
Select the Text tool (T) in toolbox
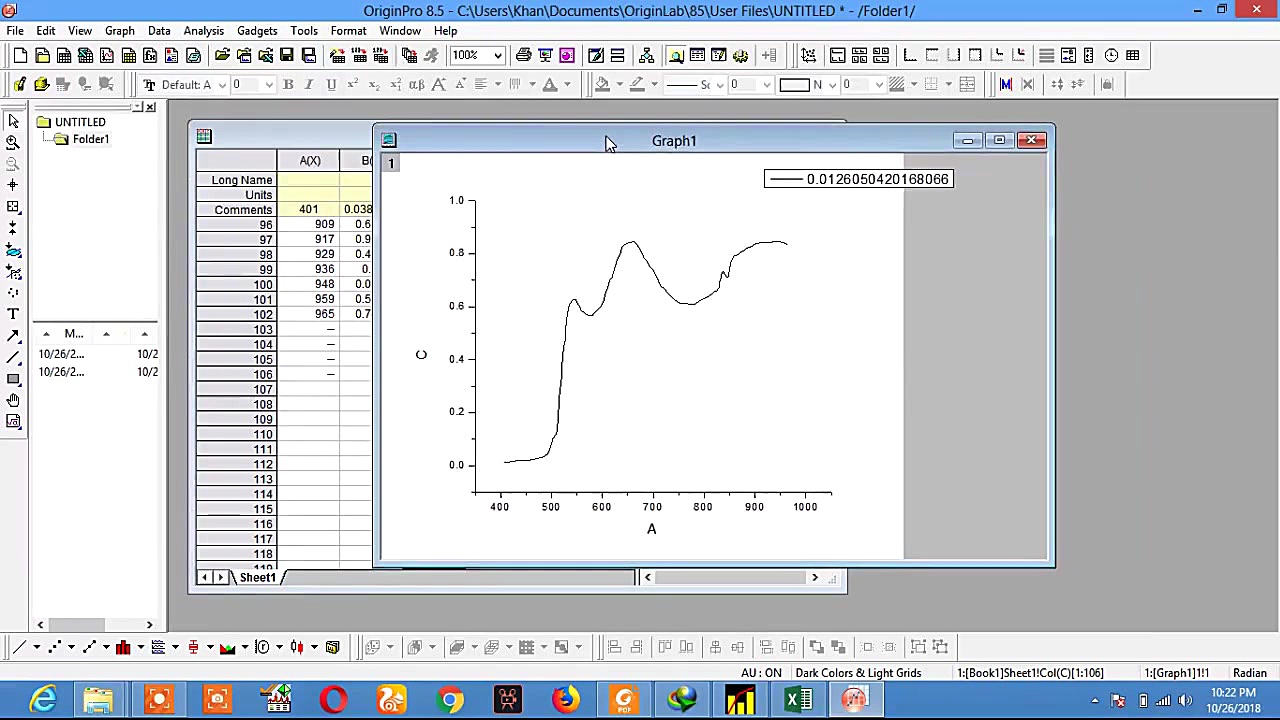(x=13, y=314)
